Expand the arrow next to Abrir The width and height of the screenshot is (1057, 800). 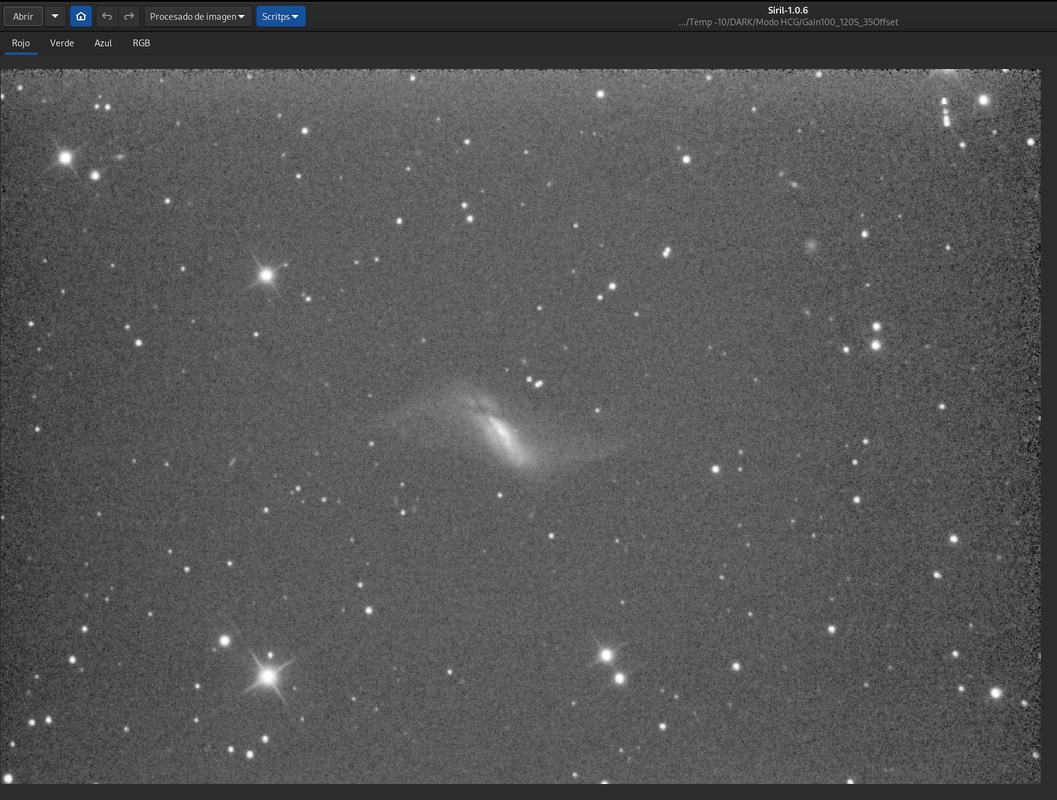click(x=55, y=16)
